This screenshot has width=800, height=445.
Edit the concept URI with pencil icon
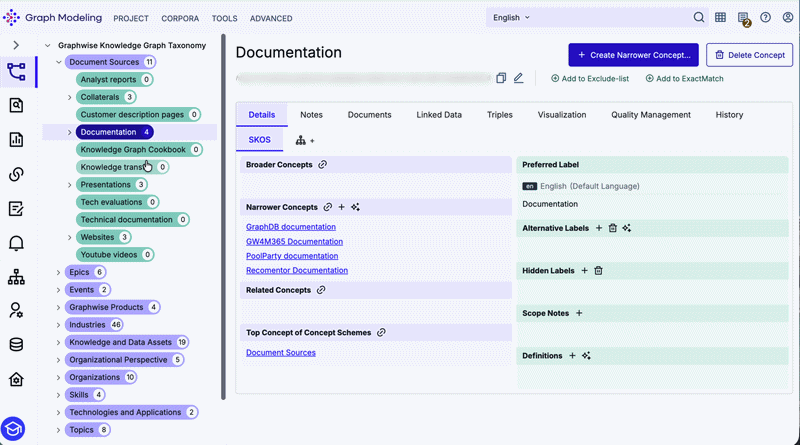tap(518, 78)
